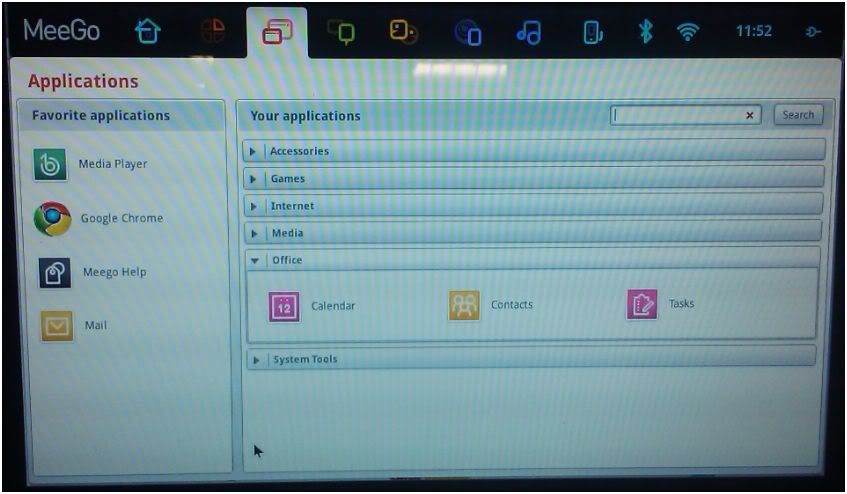Click the Media category title
The height and width of the screenshot is (494, 847).
point(287,233)
